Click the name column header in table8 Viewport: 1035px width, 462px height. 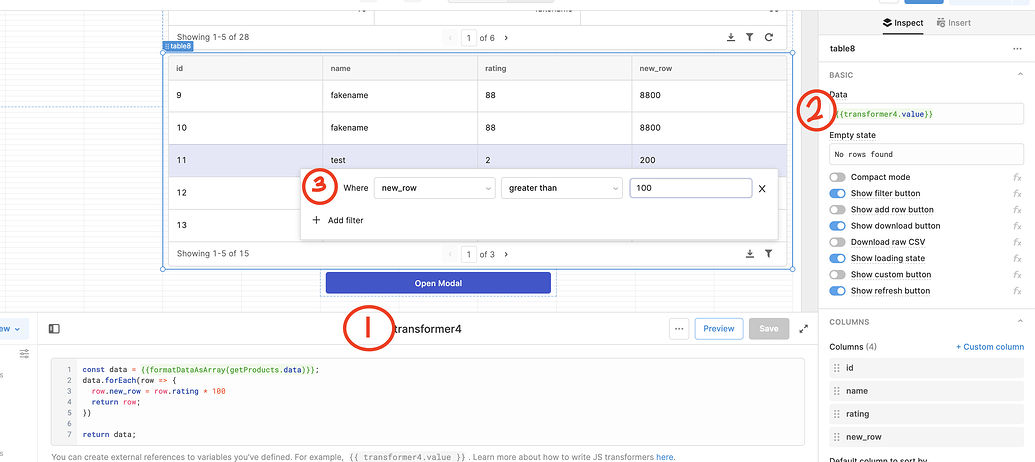pyautogui.click(x=400, y=68)
